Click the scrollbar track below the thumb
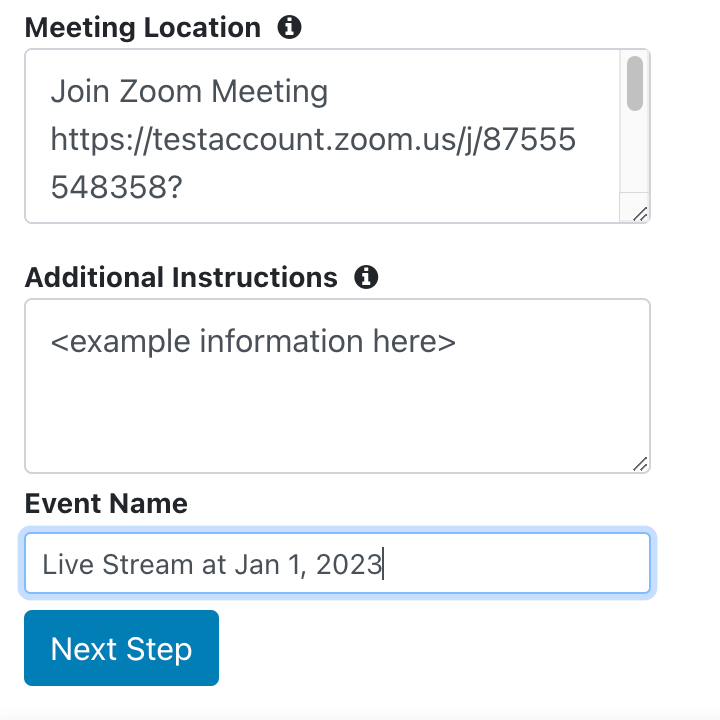This screenshot has height=720, width=720. (x=635, y=152)
